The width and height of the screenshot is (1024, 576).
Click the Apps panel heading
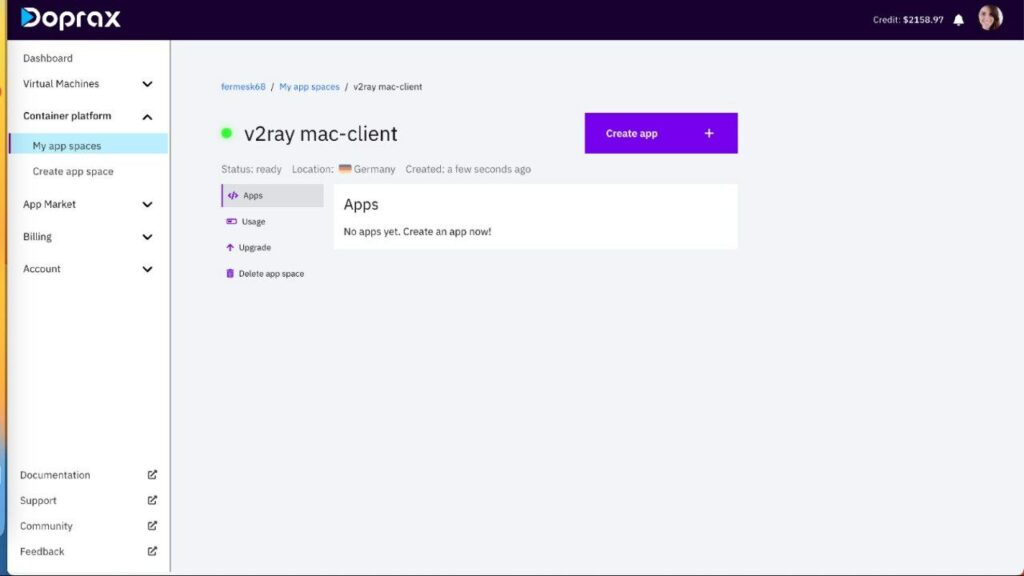[x=361, y=204]
